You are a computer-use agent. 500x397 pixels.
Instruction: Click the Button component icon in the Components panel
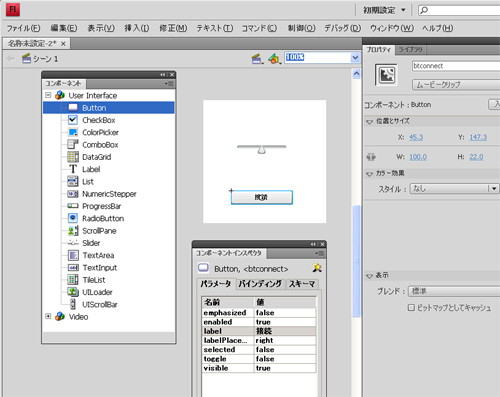73,108
